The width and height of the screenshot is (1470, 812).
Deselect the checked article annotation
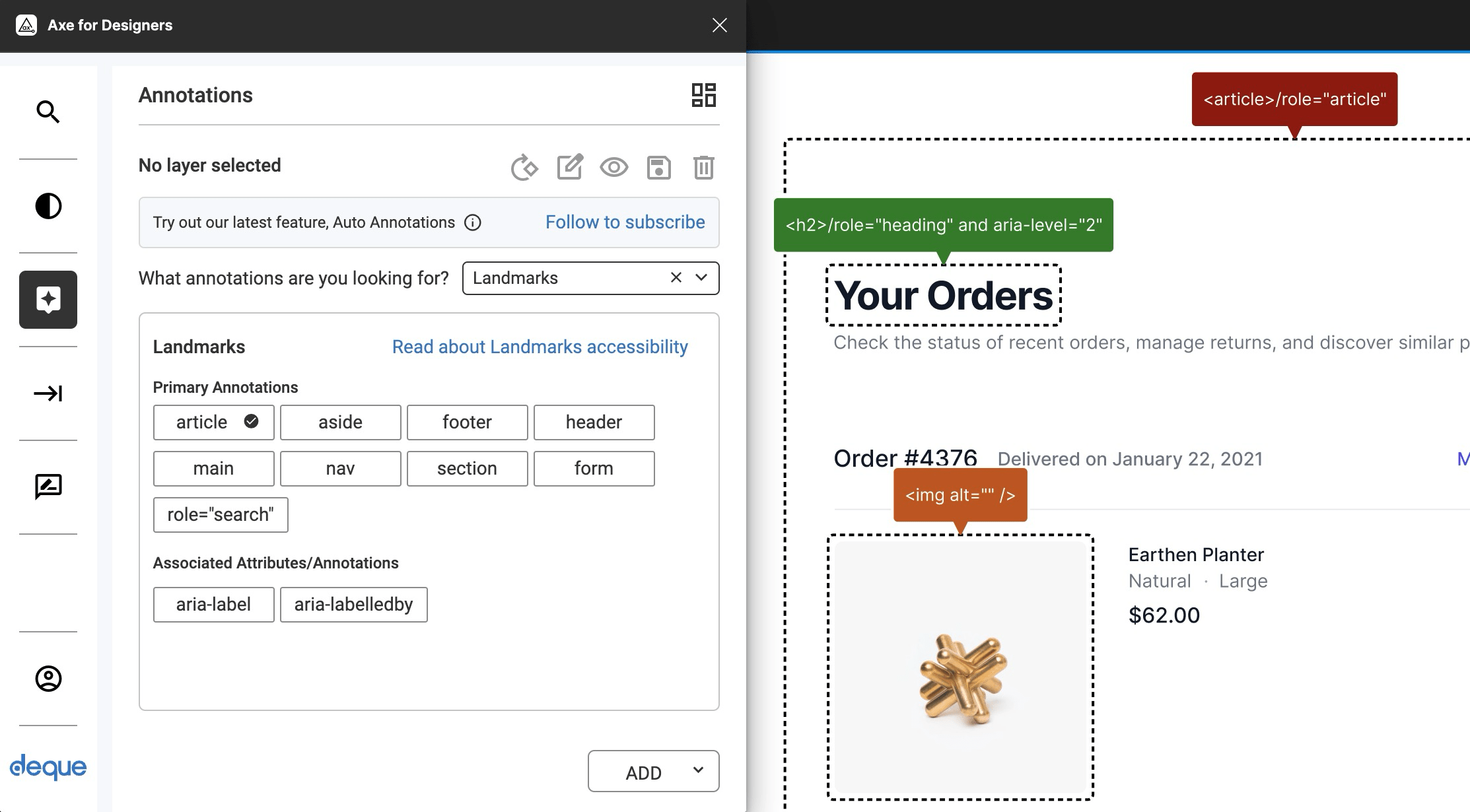213,423
